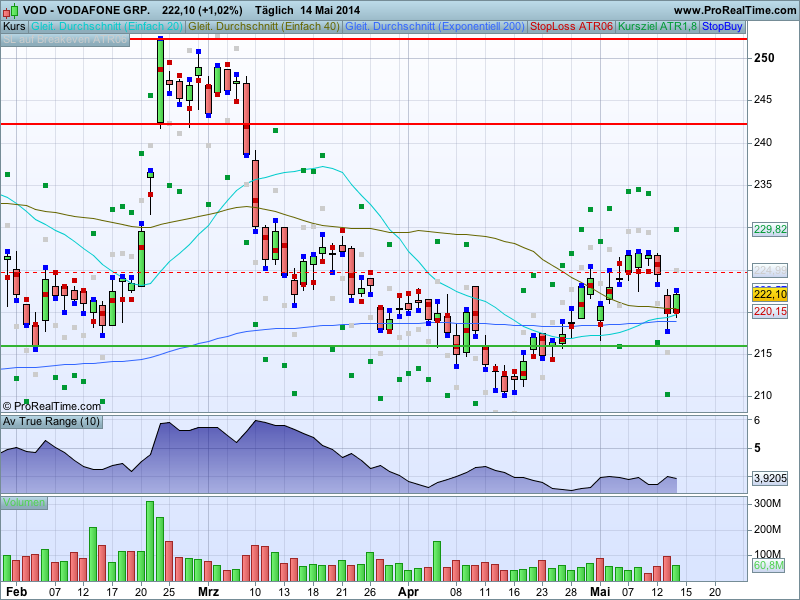The height and width of the screenshot is (600, 800).
Task: Click the Mrz month label on time axis
Action: (x=208, y=592)
